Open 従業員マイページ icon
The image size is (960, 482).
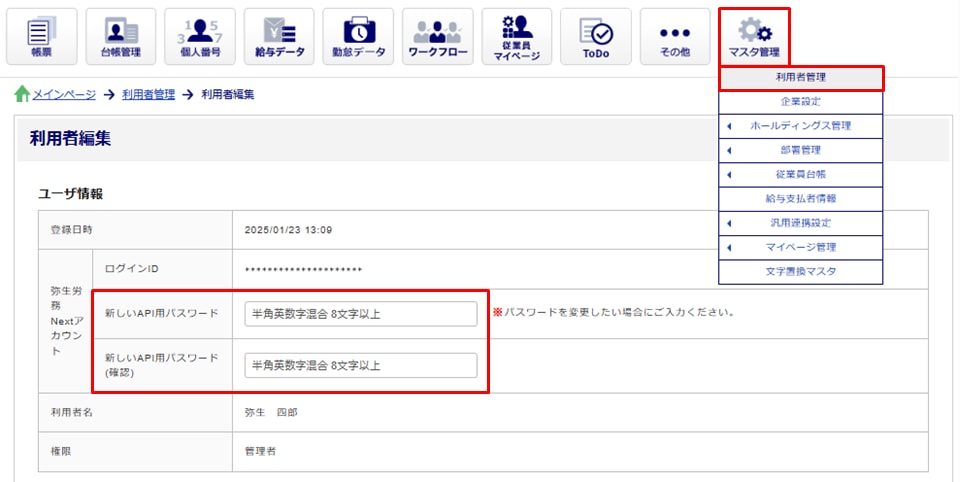click(x=517, y=36)
